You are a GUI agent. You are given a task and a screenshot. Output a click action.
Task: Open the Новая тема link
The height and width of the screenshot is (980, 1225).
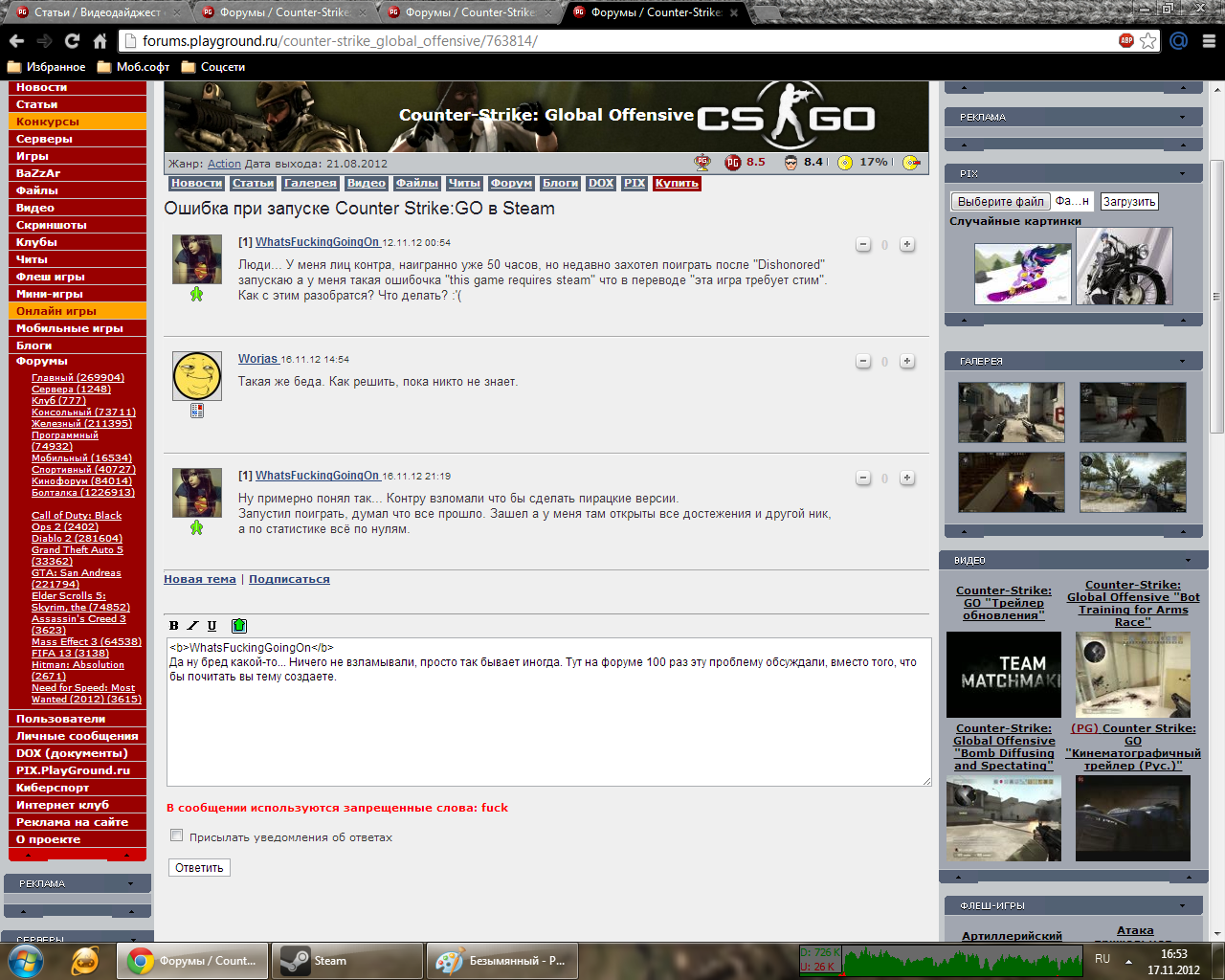coord(200,579)
